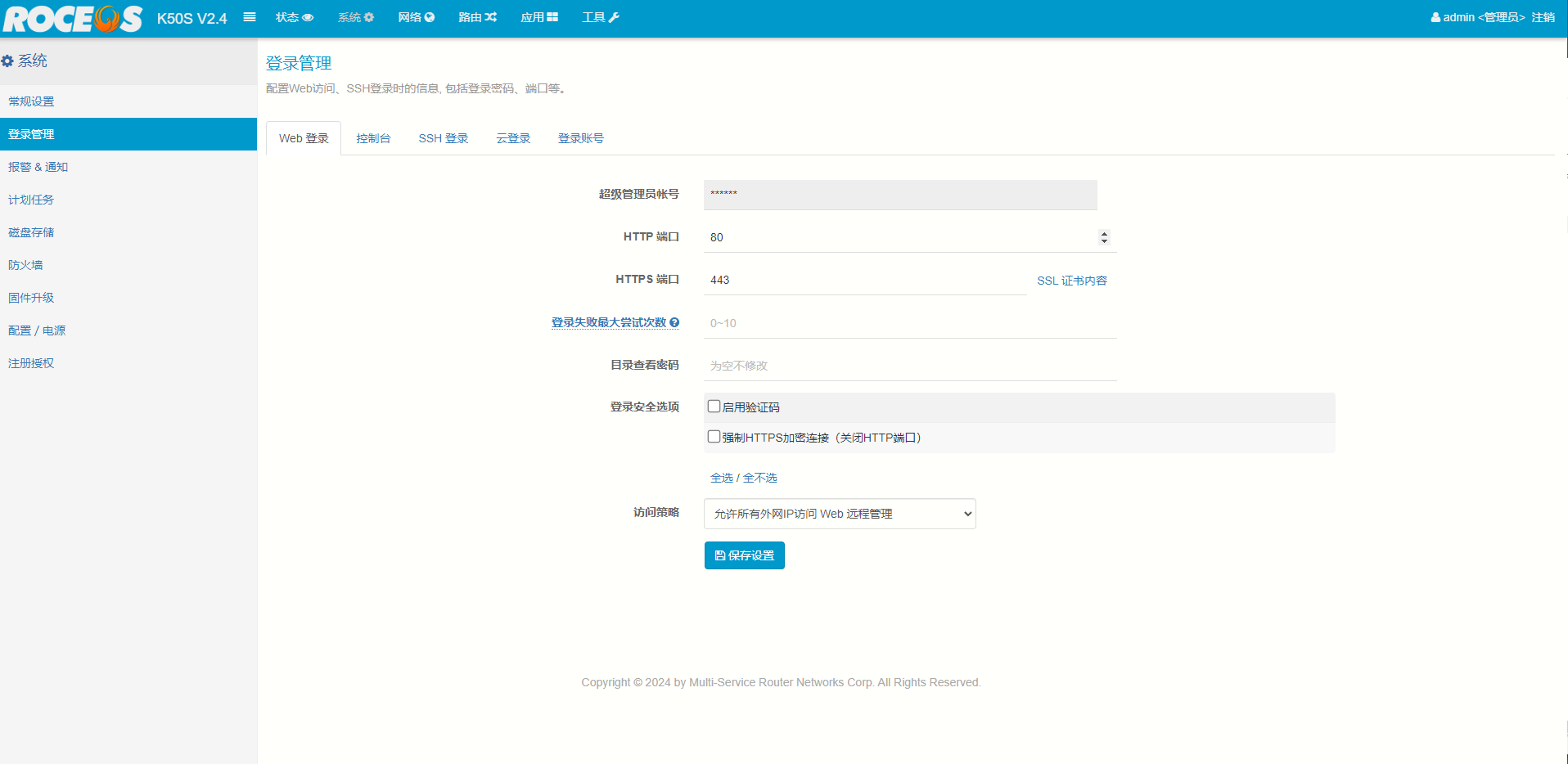
Task: Click 全选 to select all options
Action: 721,478
